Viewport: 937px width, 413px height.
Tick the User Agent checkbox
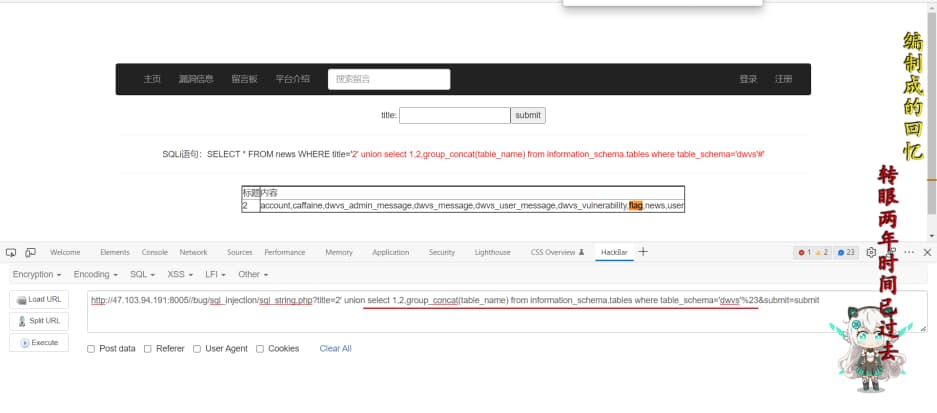point(197,349)
